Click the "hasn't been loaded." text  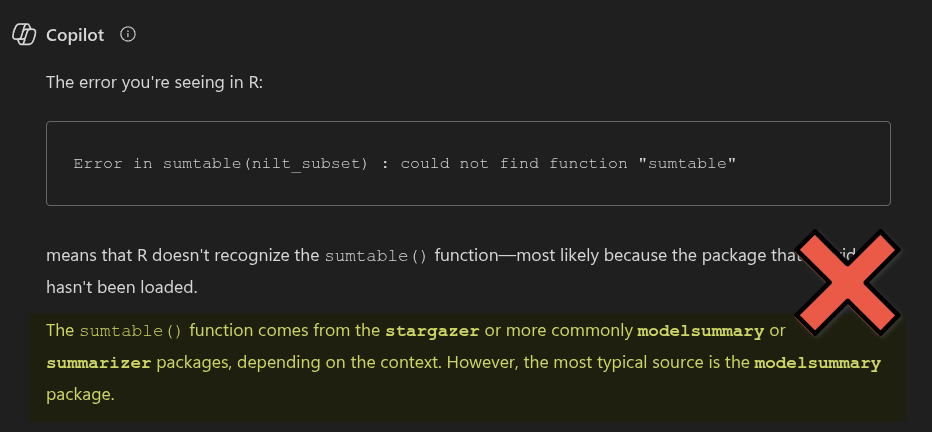coord(121,286)
